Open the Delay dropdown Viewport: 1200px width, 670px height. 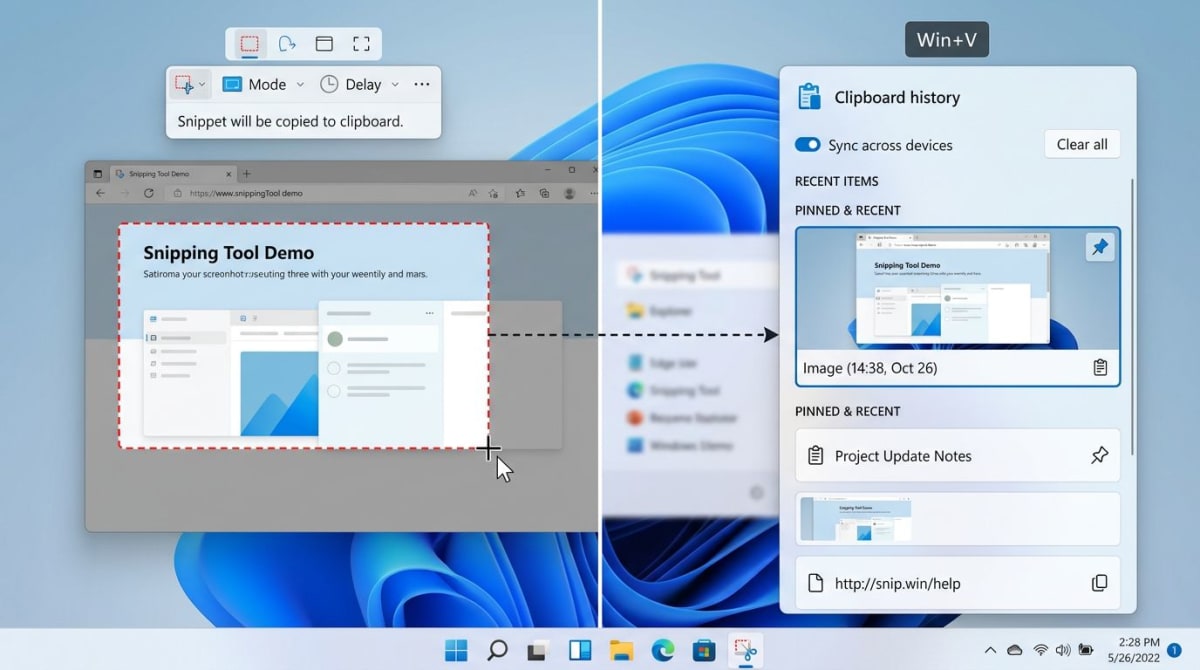[359, 84]
